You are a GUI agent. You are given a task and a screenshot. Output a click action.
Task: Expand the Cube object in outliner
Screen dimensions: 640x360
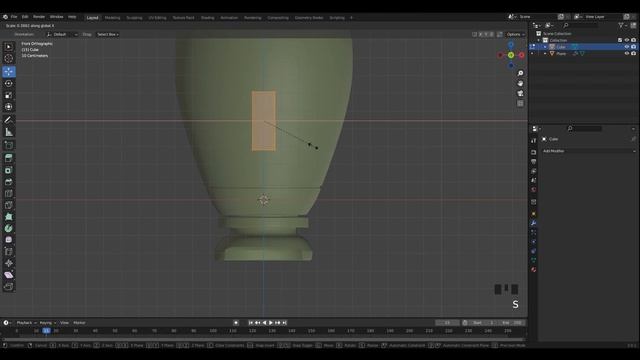click(x=545, y=47)
